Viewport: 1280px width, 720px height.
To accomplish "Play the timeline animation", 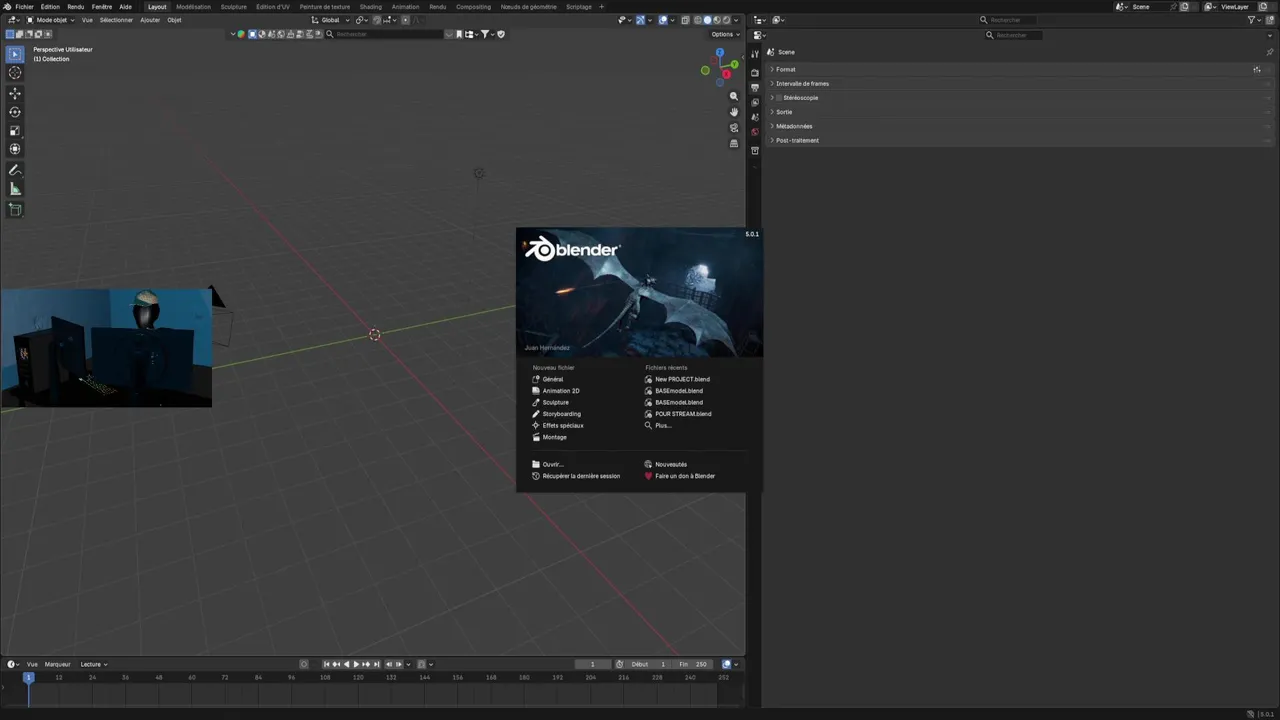I will [x=356, y=664].
